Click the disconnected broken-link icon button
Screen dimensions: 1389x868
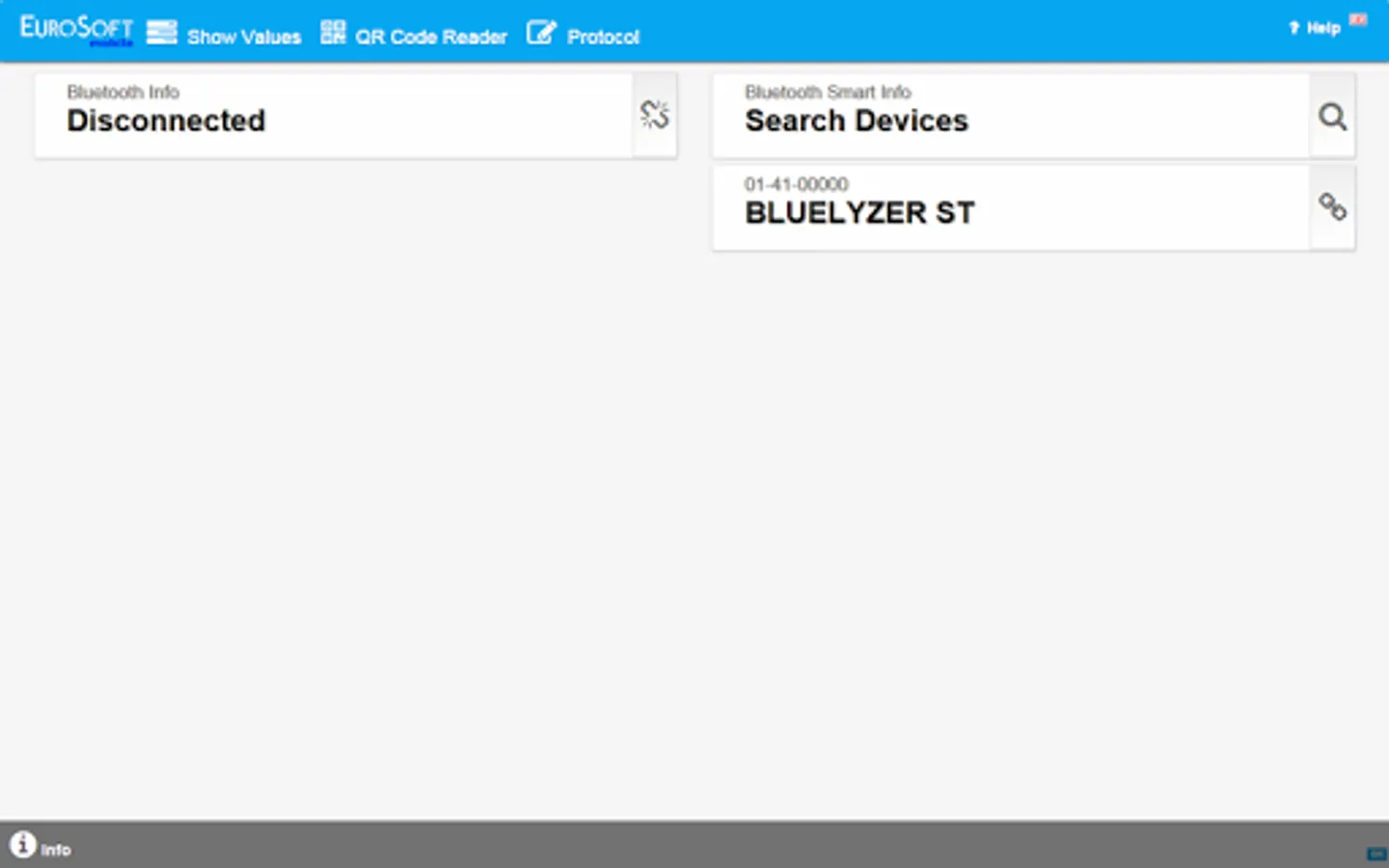pos(655,115)
